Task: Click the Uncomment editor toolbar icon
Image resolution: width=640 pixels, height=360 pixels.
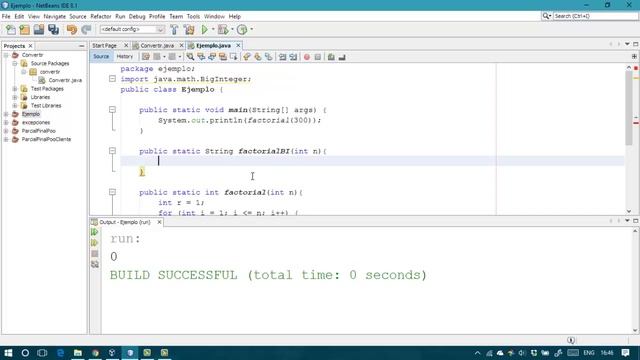Action: click(x=342, y=57)
